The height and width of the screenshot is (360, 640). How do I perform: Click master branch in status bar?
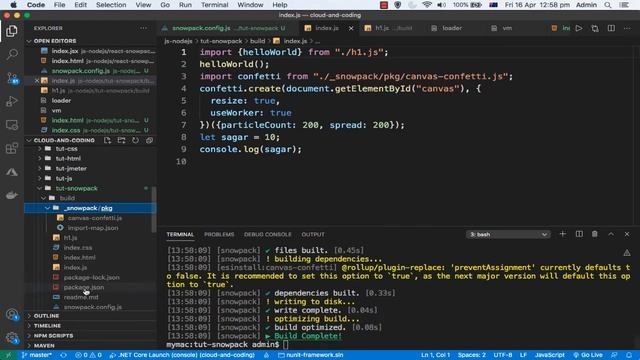(37, 355)
